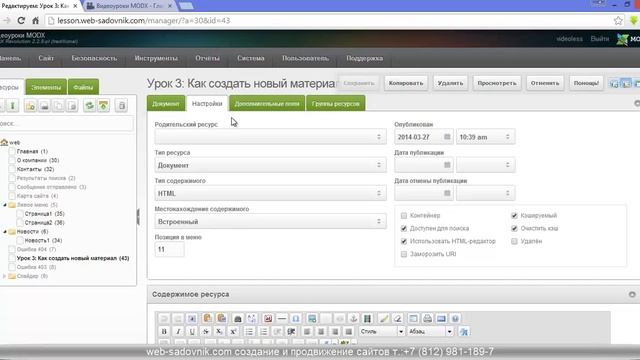Select Контакты (32) in resource tree

35,169
